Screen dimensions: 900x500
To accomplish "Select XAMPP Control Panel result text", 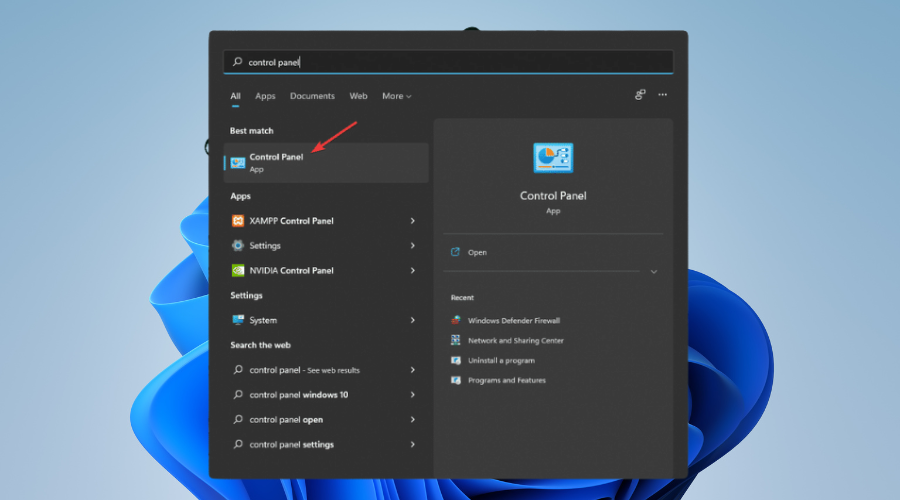I will click(x=291, y=221).
